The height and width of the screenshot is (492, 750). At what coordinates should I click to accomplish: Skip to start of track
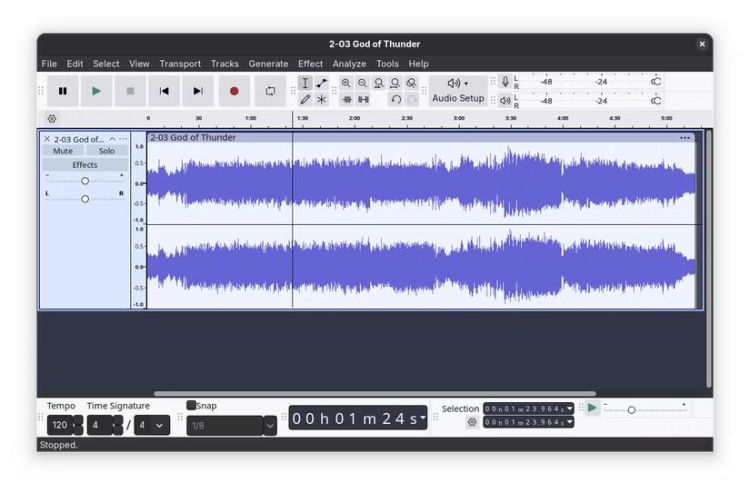(164, 91)
